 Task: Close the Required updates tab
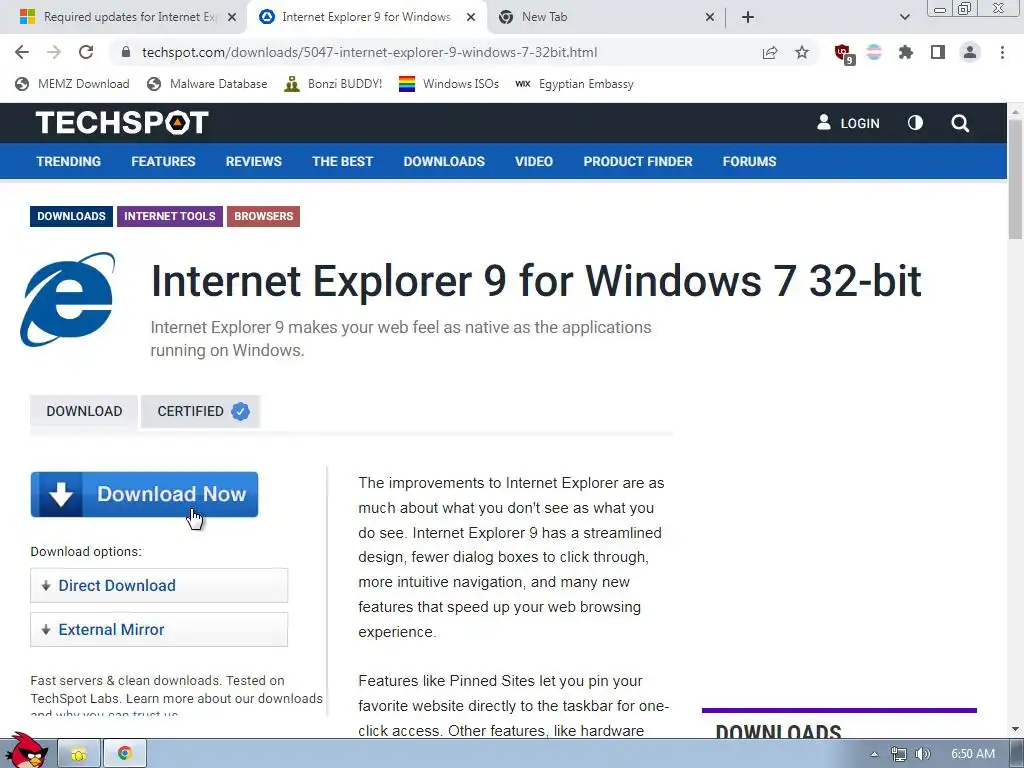coord(232,17)
